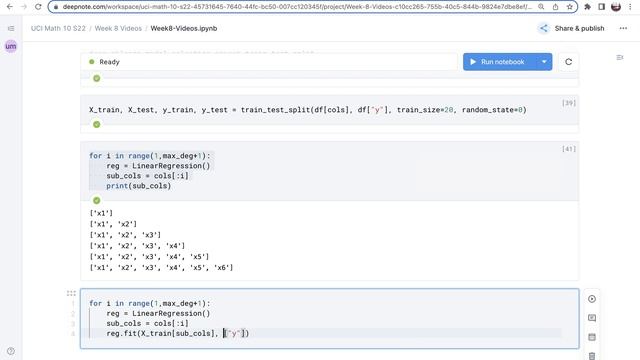The width and height of the screenshot is (640, 360).
Task: Click execution count [39] label
Action: pyautogui.click(x=569, y=103)
